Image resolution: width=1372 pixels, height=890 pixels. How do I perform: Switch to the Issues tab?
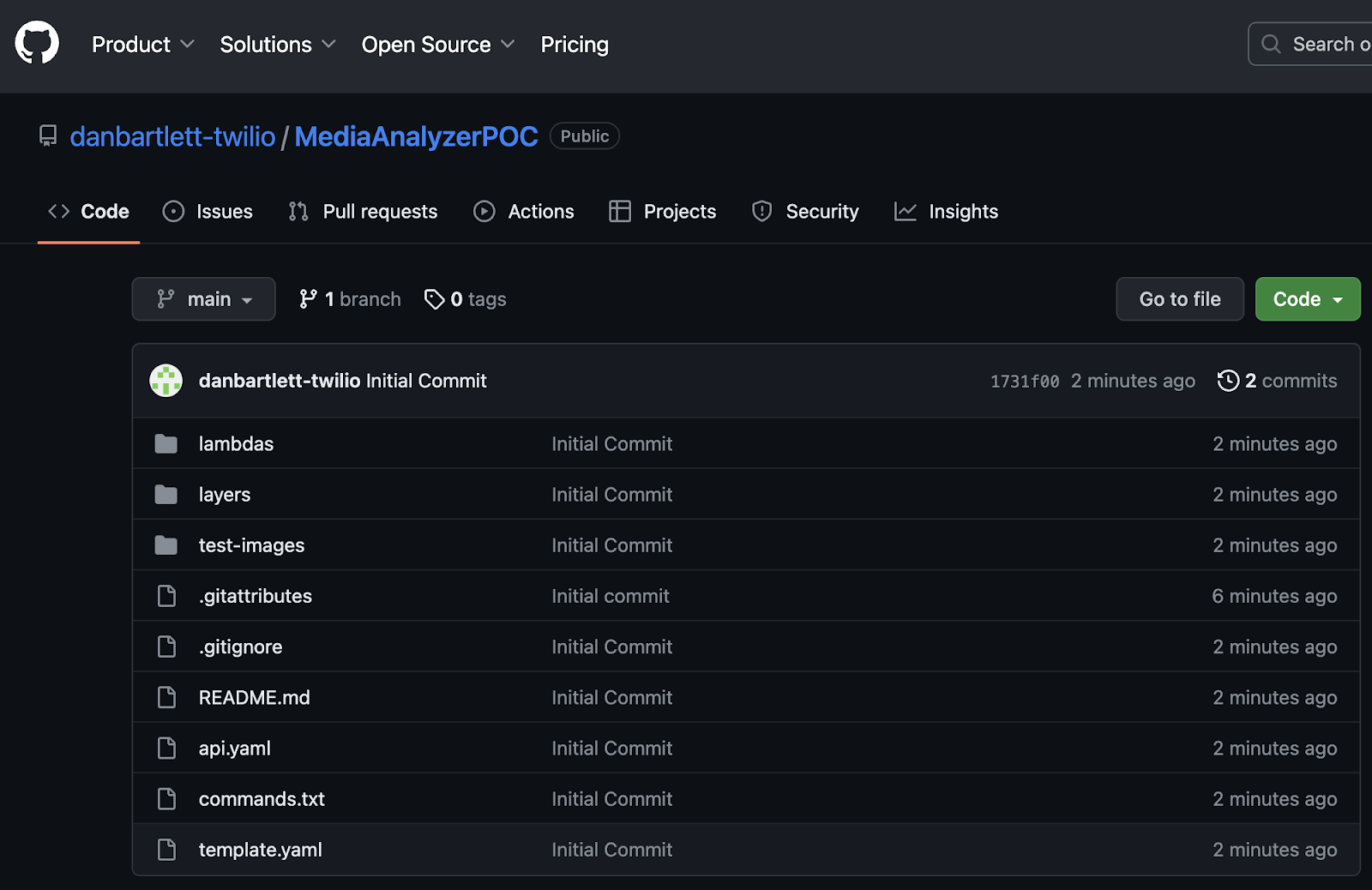pos(208,211)
